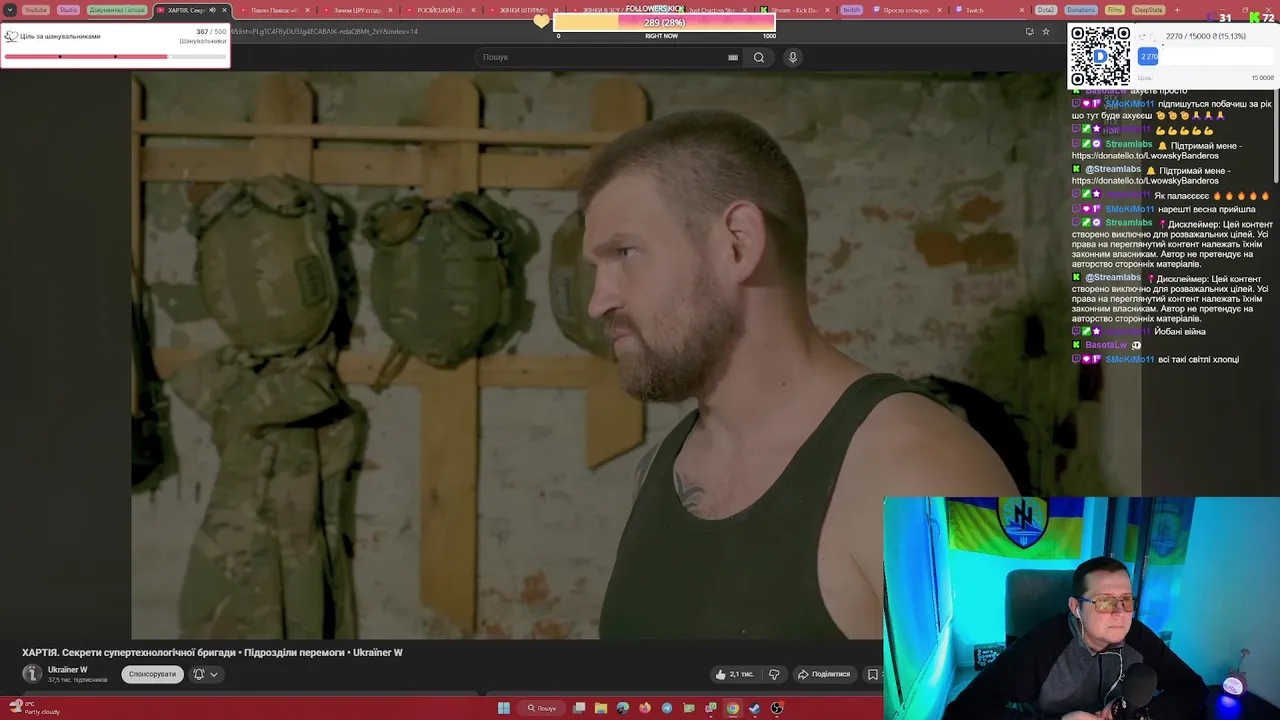Screen dimensions: 1280x720
Task: Switch to the ЖІНКИ ШТУРМУ tab
Action: [x=521, y=10]
